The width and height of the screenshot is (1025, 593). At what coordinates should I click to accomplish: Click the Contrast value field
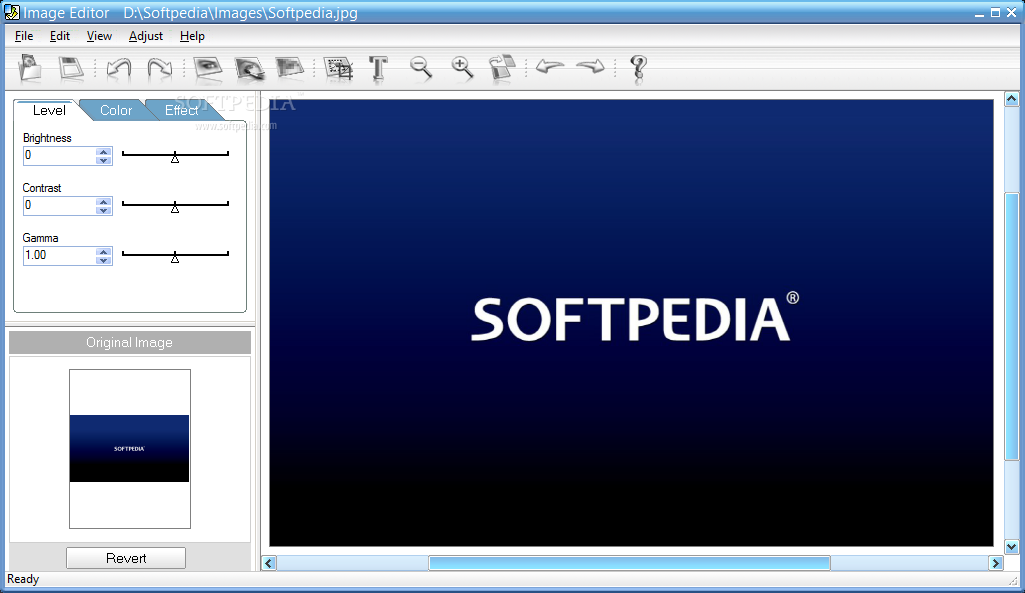[59, 205]
